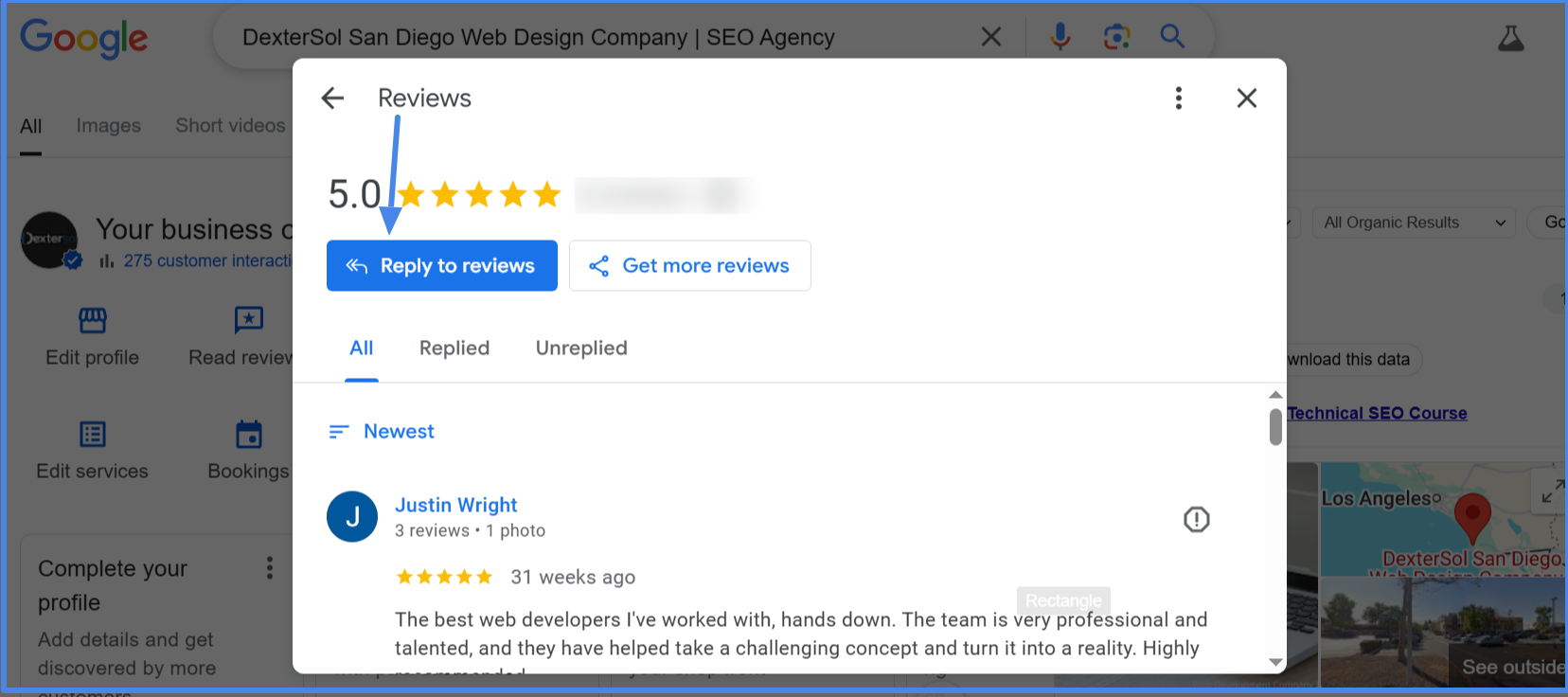Click the reviews list scrollbar thumb
This screenshot has height=697, width=1568.
tap(1275, 426)
